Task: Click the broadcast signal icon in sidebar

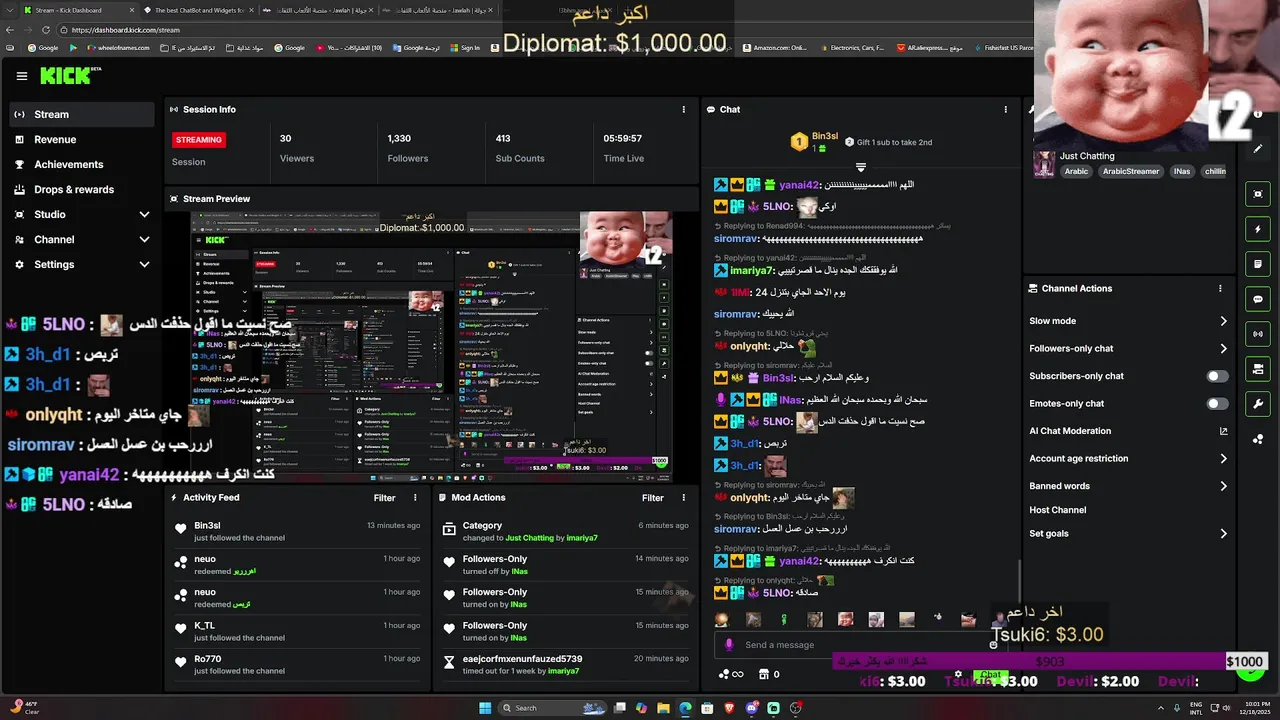Action: 1258,334
